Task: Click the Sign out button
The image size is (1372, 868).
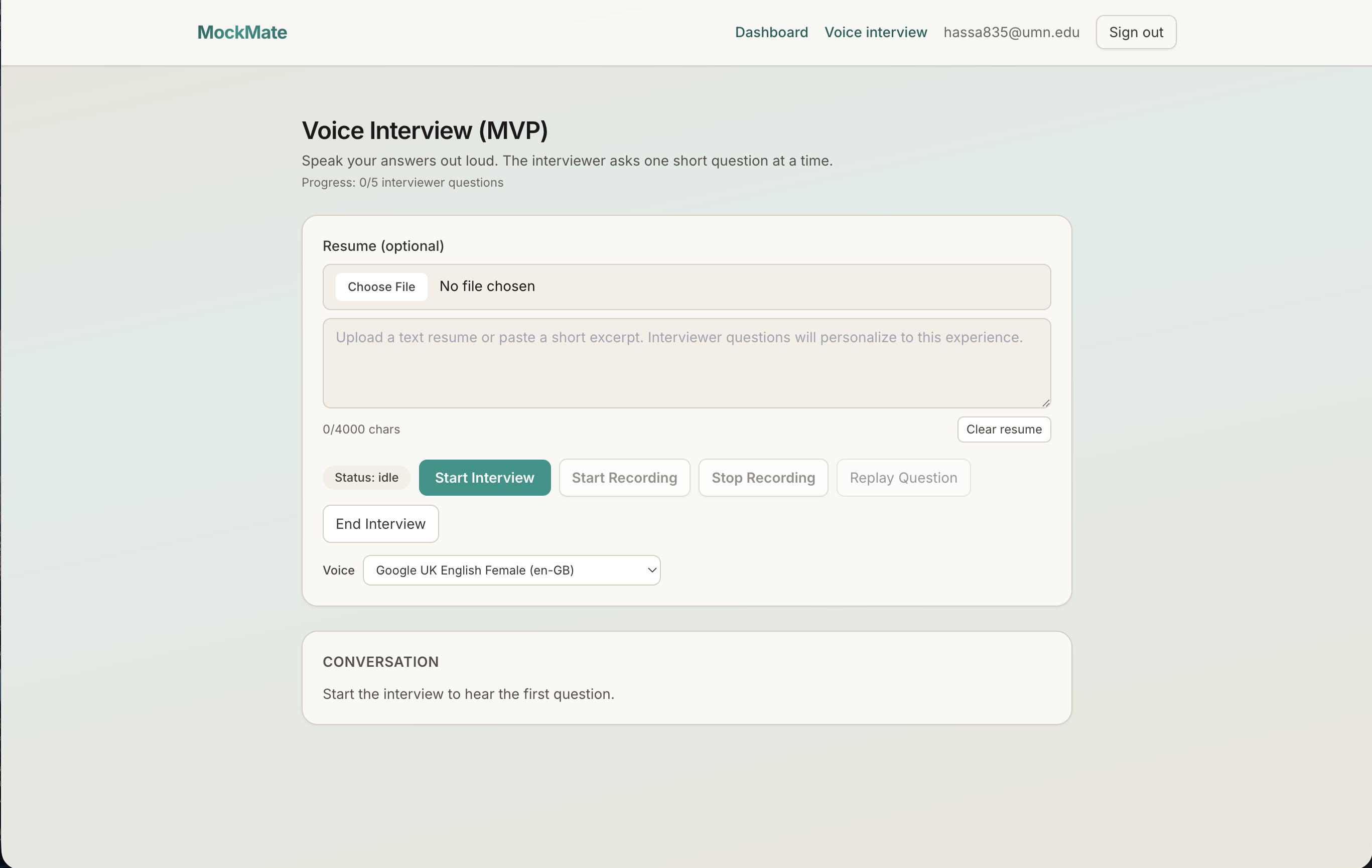Action: pyautogui.click(x=1136, y=33)
